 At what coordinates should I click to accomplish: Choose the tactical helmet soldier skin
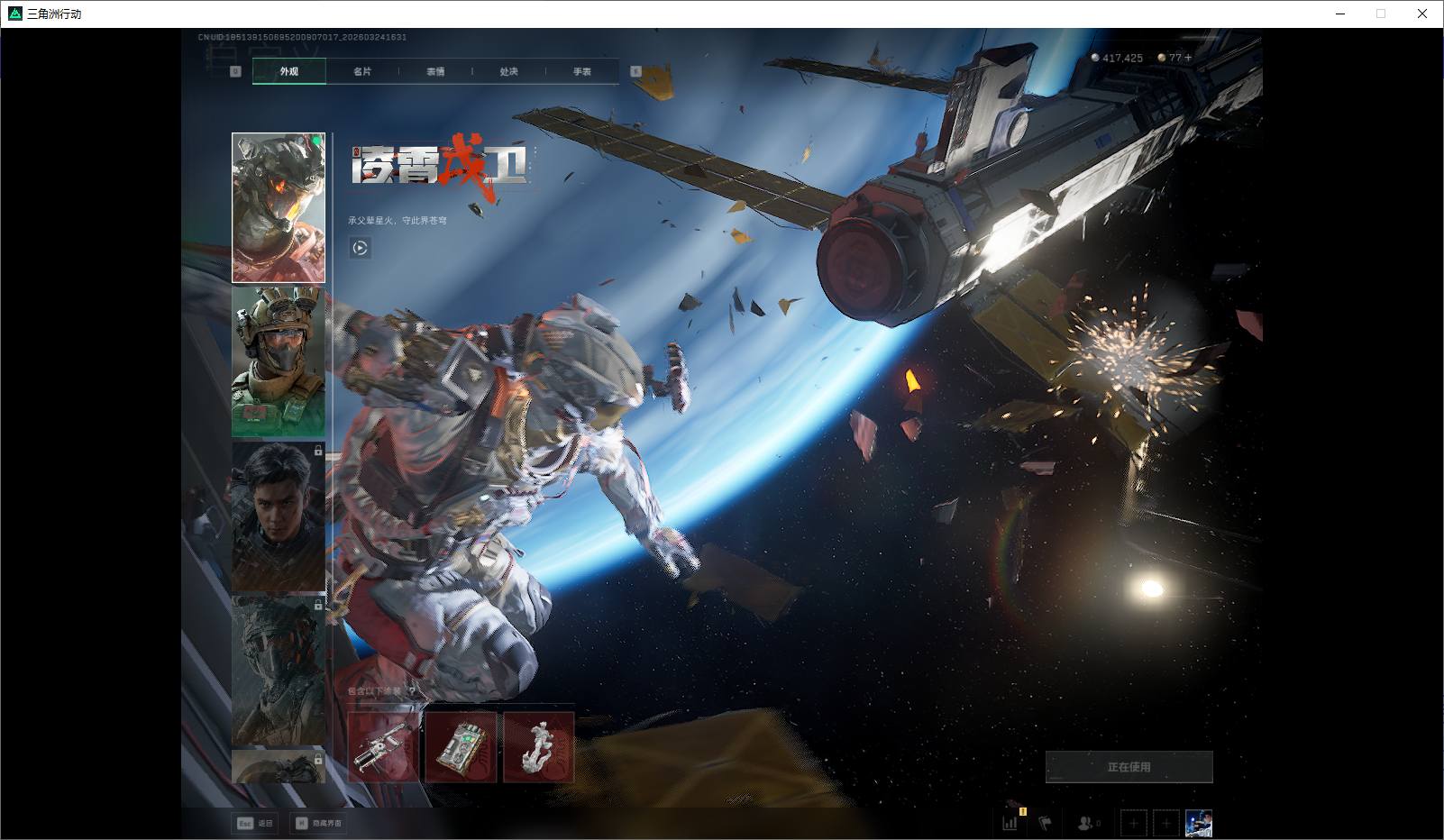pos(279,361)
